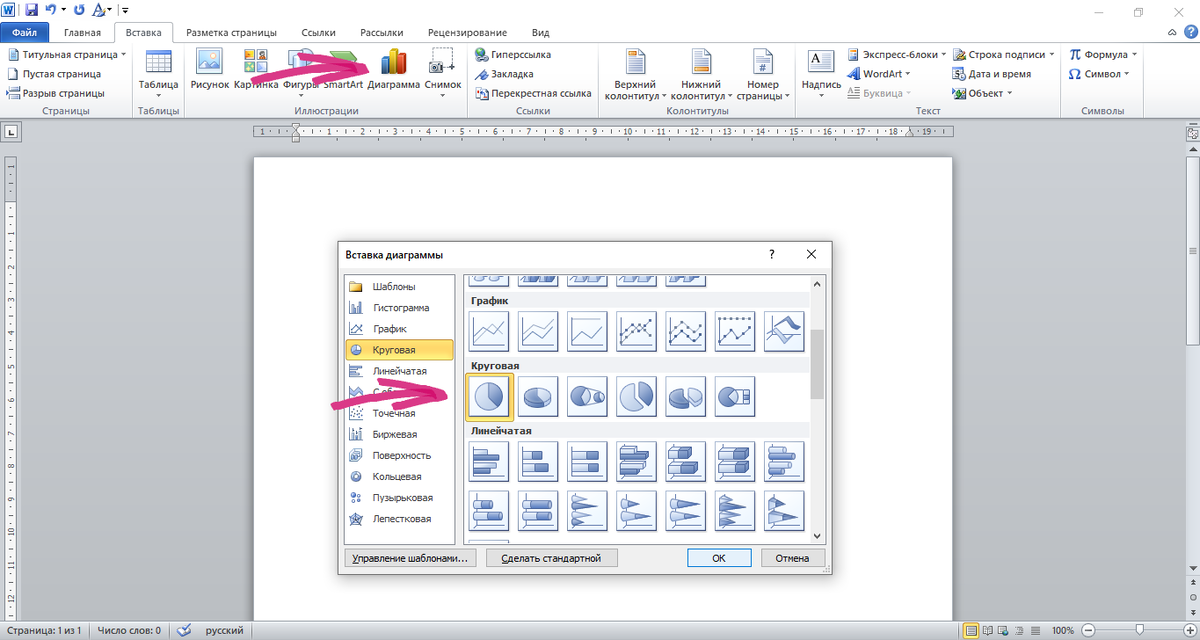Open the Картинка clip art button
Image resolution: width=1200 pixels, height=640 pixels.
click(255, 70)
